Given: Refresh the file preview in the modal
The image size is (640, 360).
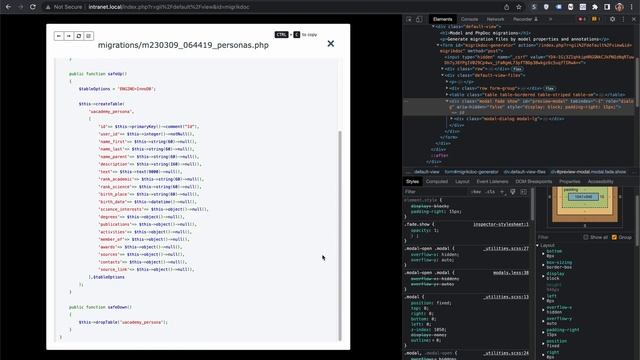Looking at the screenshot, I should point(79,36).
